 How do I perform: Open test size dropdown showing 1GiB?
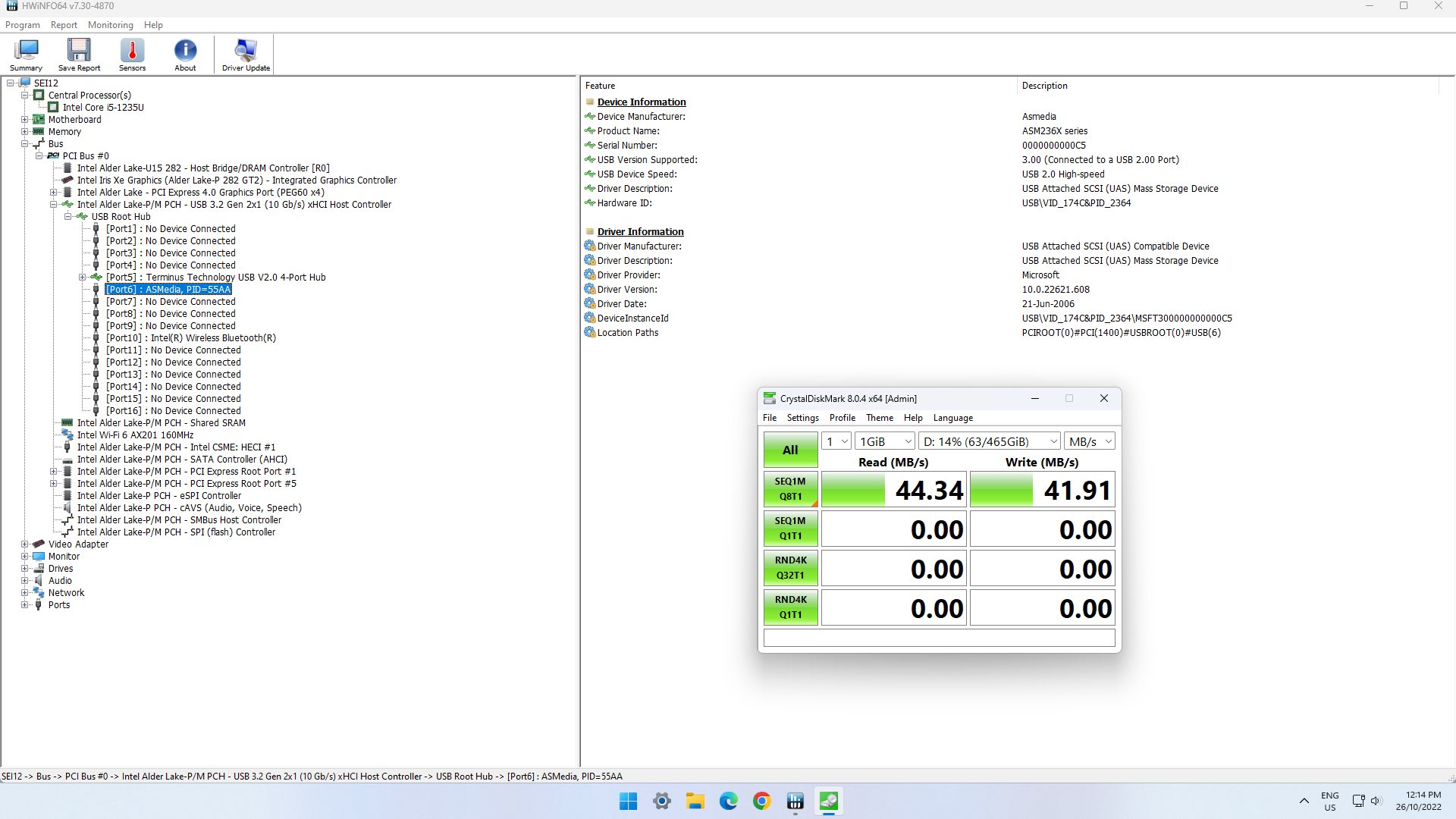click(885, 441)
